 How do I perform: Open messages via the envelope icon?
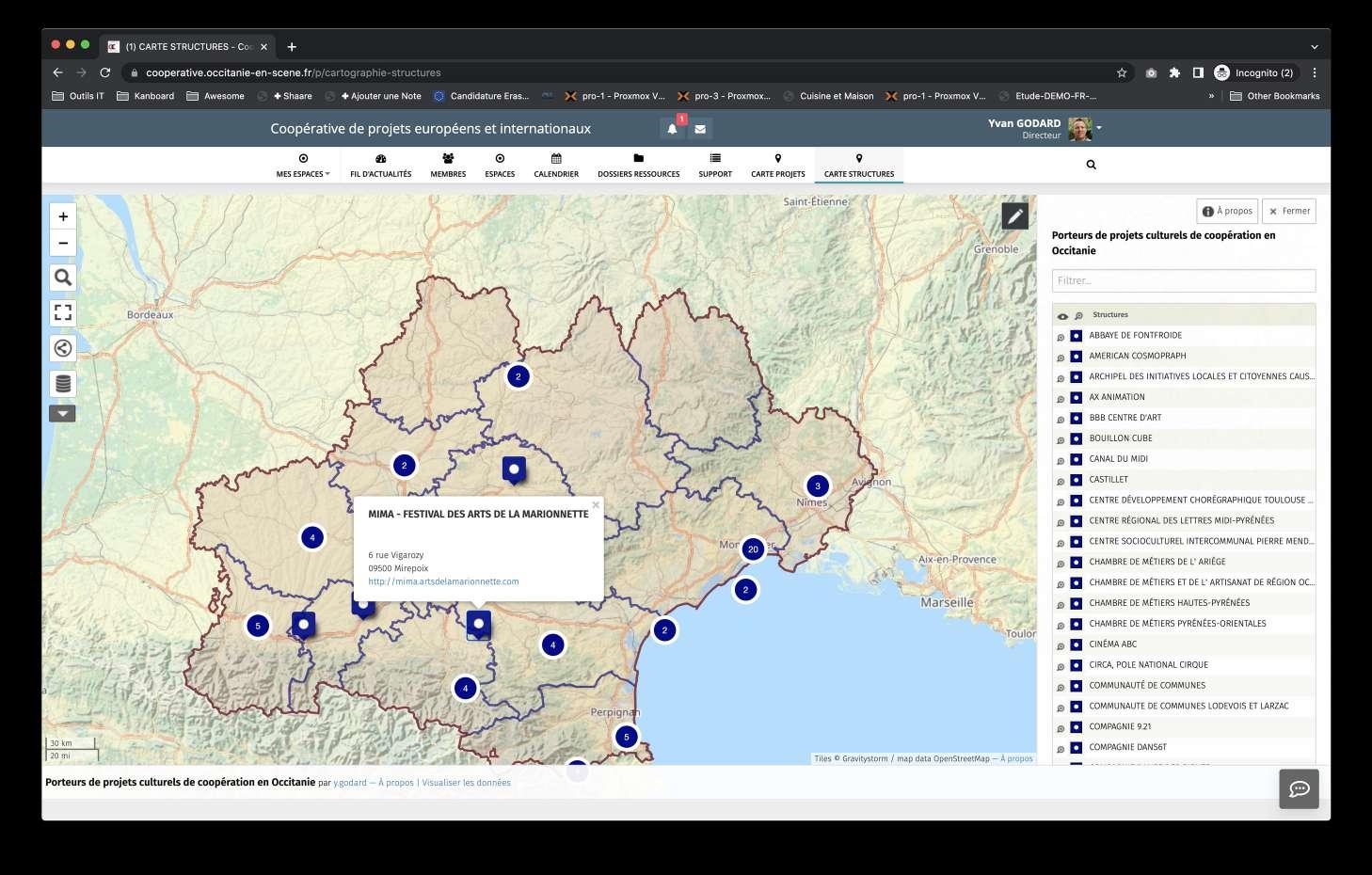[700, 129]
